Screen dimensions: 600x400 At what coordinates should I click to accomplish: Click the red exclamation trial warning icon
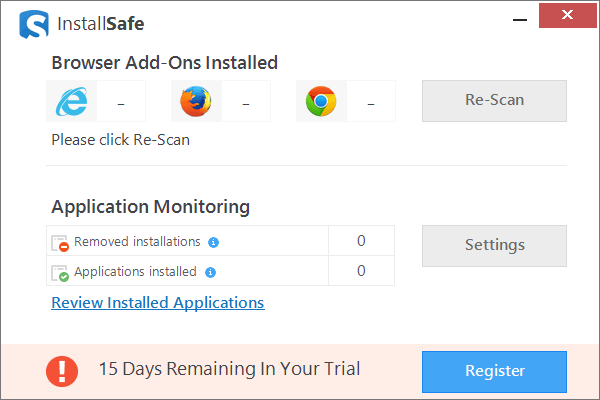click(x=62, y=370)
